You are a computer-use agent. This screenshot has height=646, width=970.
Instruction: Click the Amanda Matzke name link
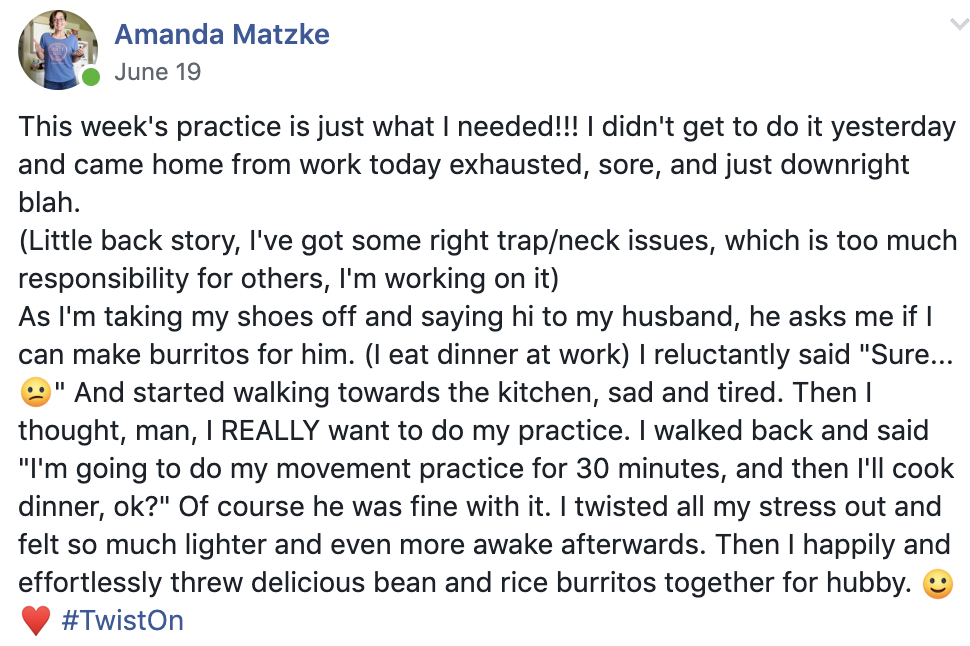222,34
